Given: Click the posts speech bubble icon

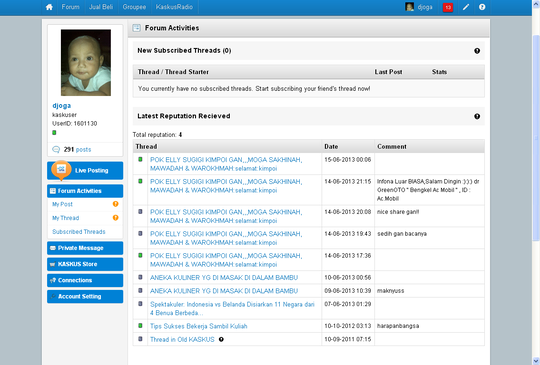Looking at the screenshot, I should [56, 149].
